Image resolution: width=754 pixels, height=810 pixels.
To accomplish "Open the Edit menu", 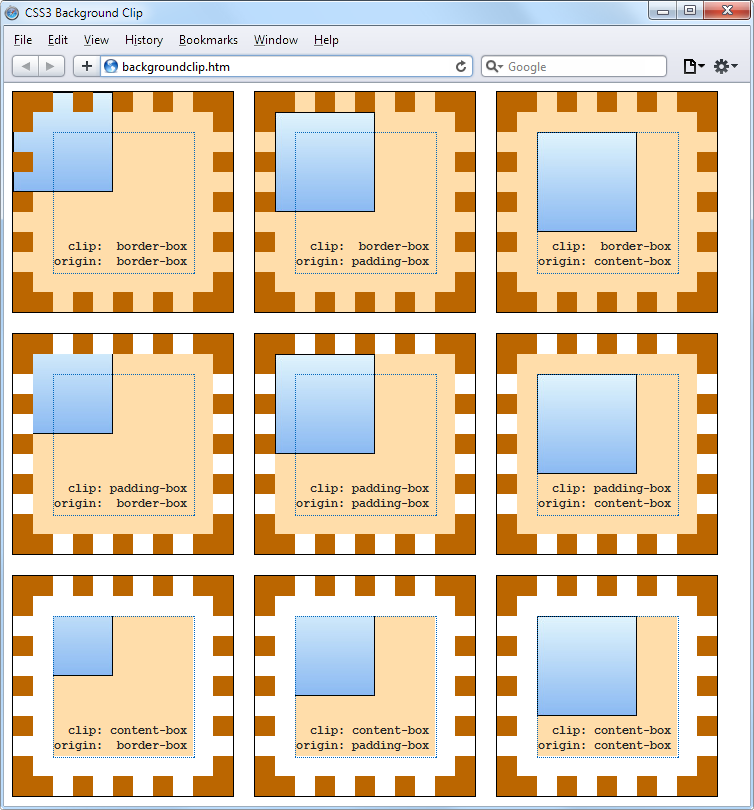I will pos(57,40).
